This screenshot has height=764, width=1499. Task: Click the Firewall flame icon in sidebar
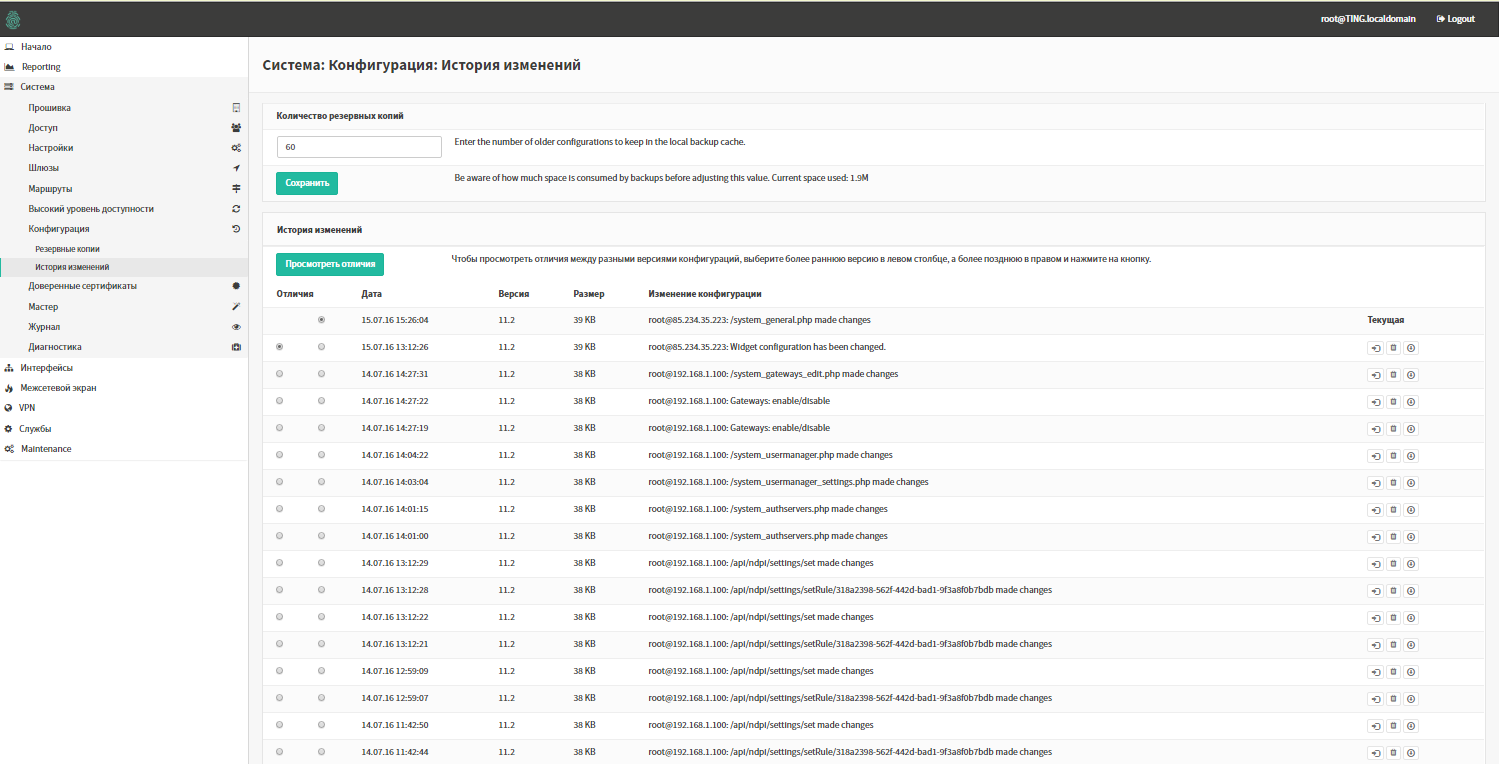(9, 388)
